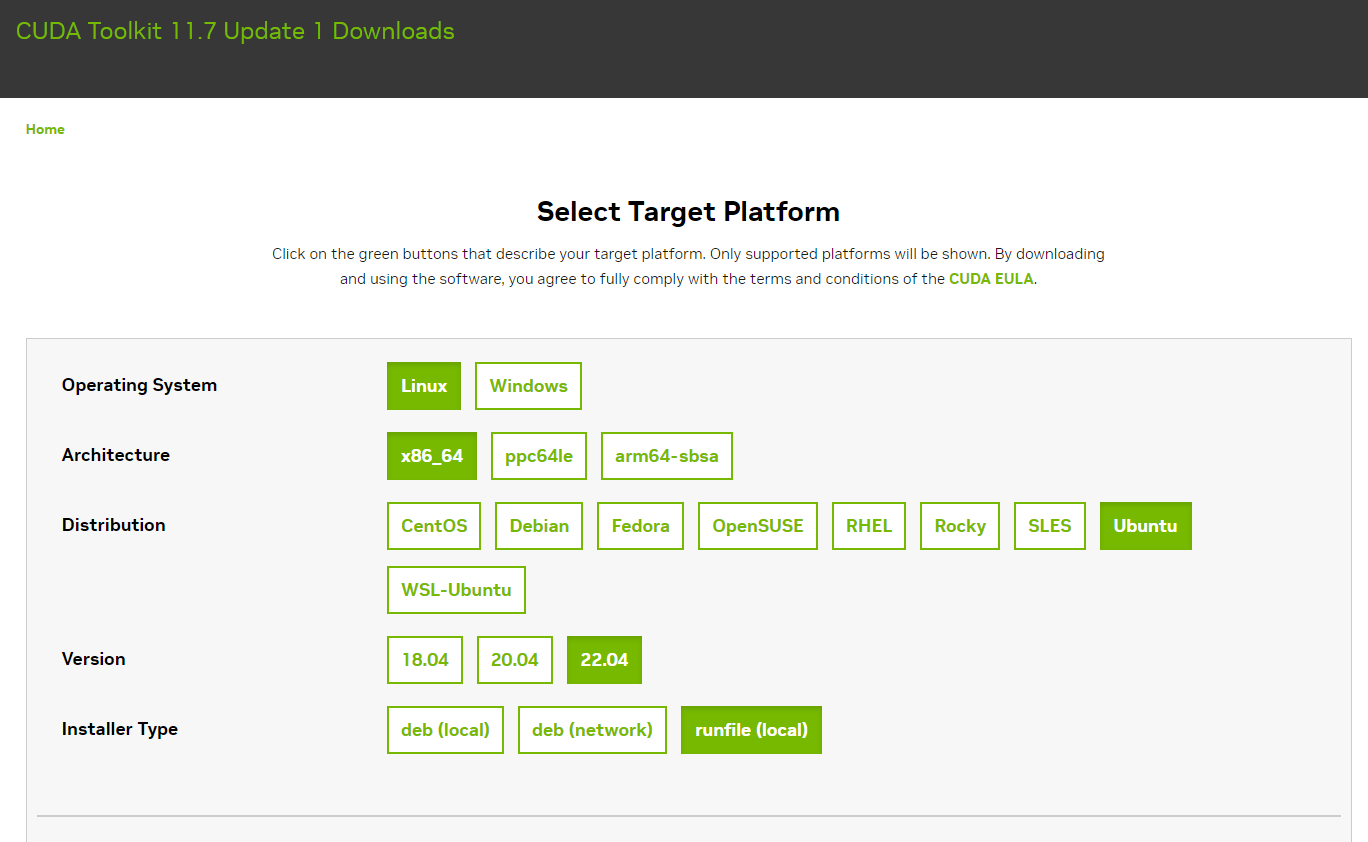Choose the ppc64le architecture
1368x842 pixels.
(539, 456)
